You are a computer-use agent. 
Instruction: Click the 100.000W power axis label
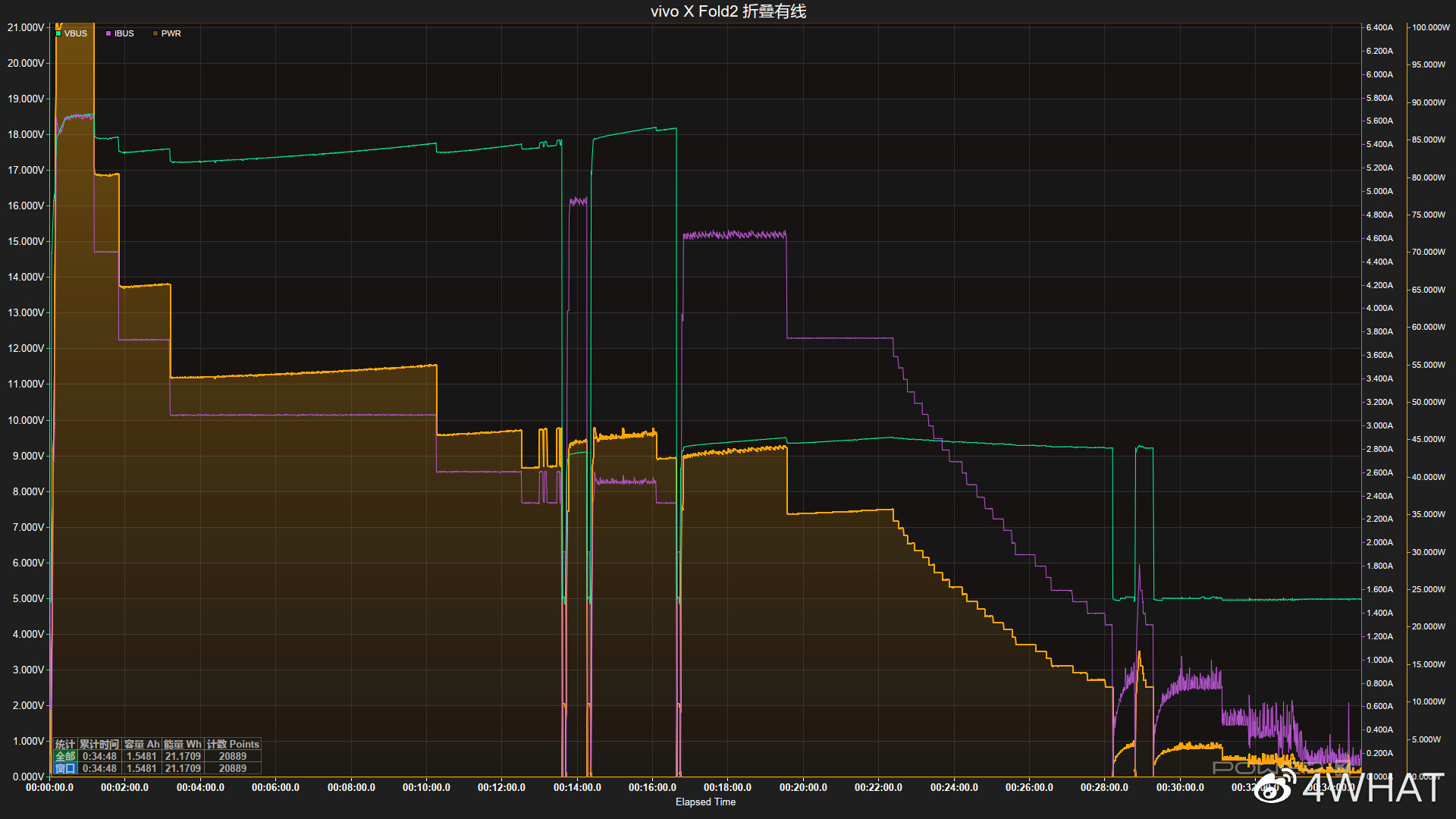pyautogui.click(x=1430, y=27)
